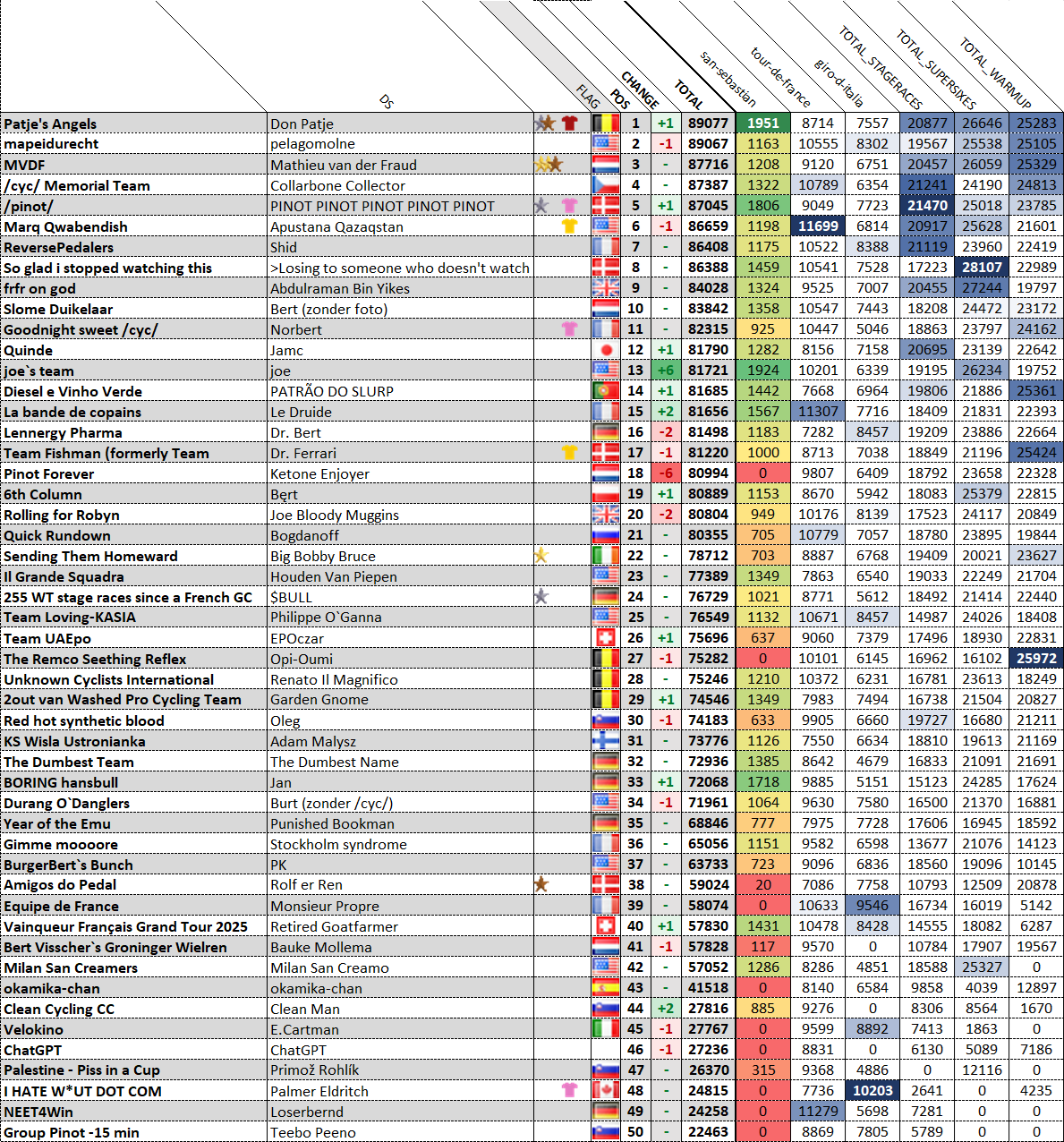This screenshot has height=1142, width=1064.
Task: Click the Czech flag in /cyc/ Memorial Team row
Action: pos(606,185)
